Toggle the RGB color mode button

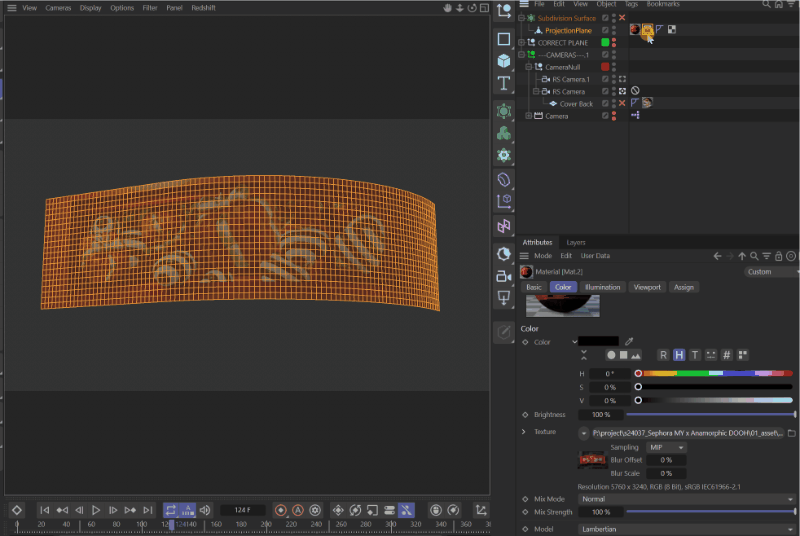663,355
